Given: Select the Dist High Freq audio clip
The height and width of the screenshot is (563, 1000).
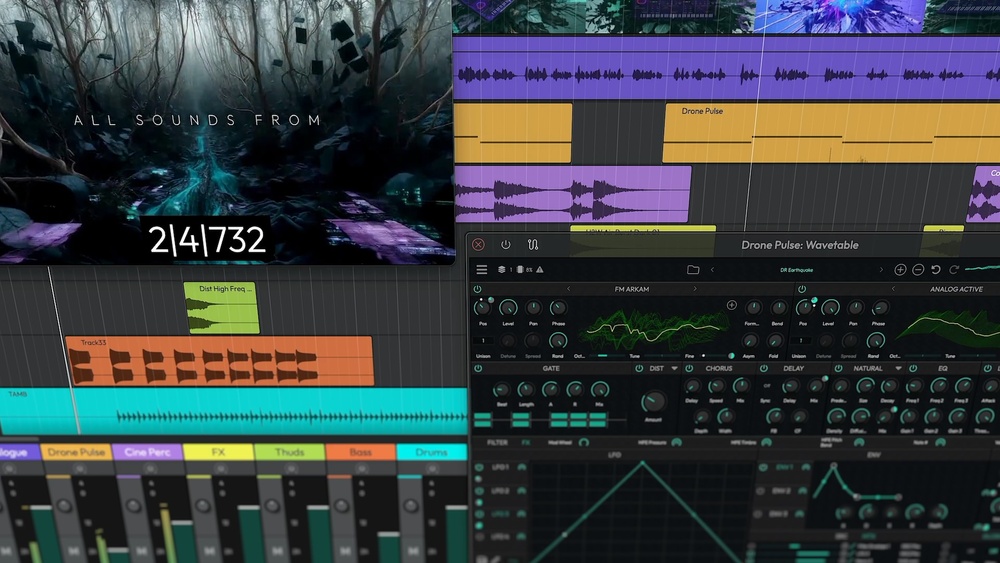Looking at the screenshot, I should [221, 308].
